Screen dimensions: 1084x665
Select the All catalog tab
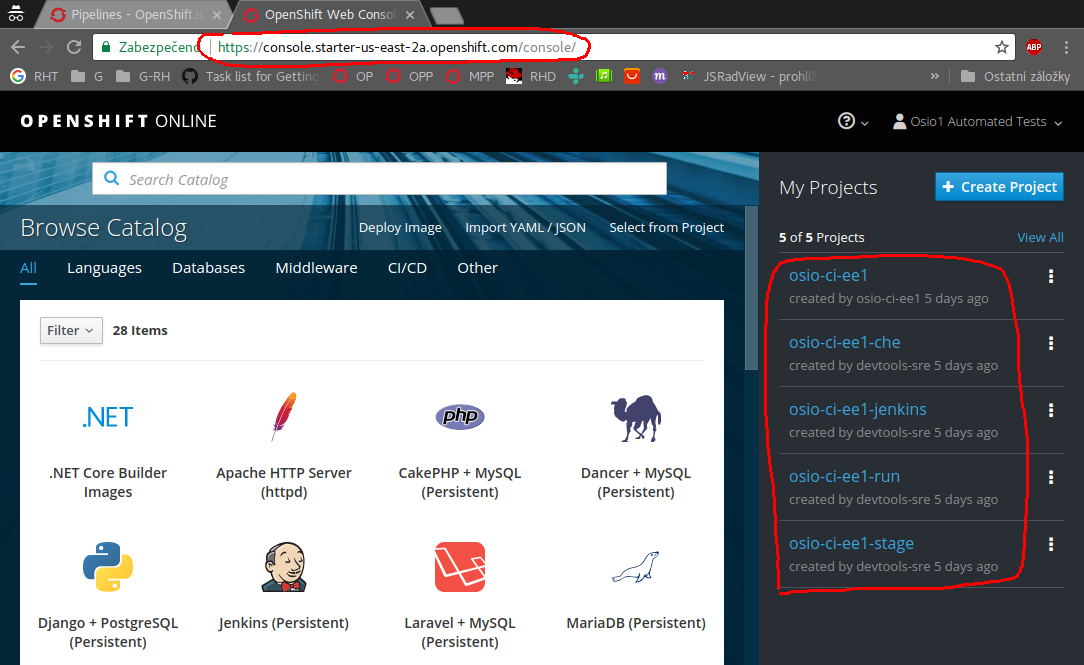coord(28,268)
